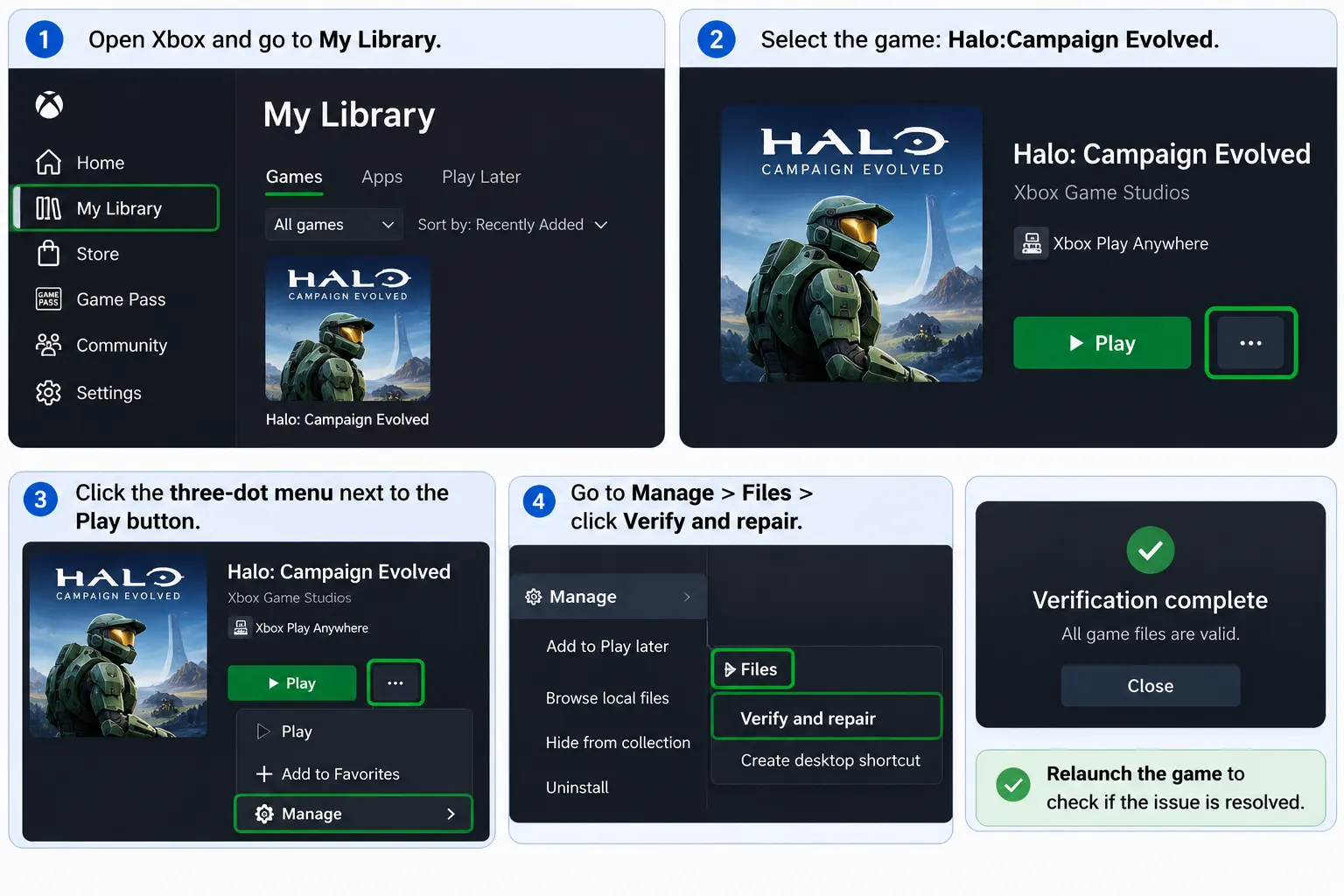
Task: Click chevron right of Manage in step 4
Action: tap(687, 597)
